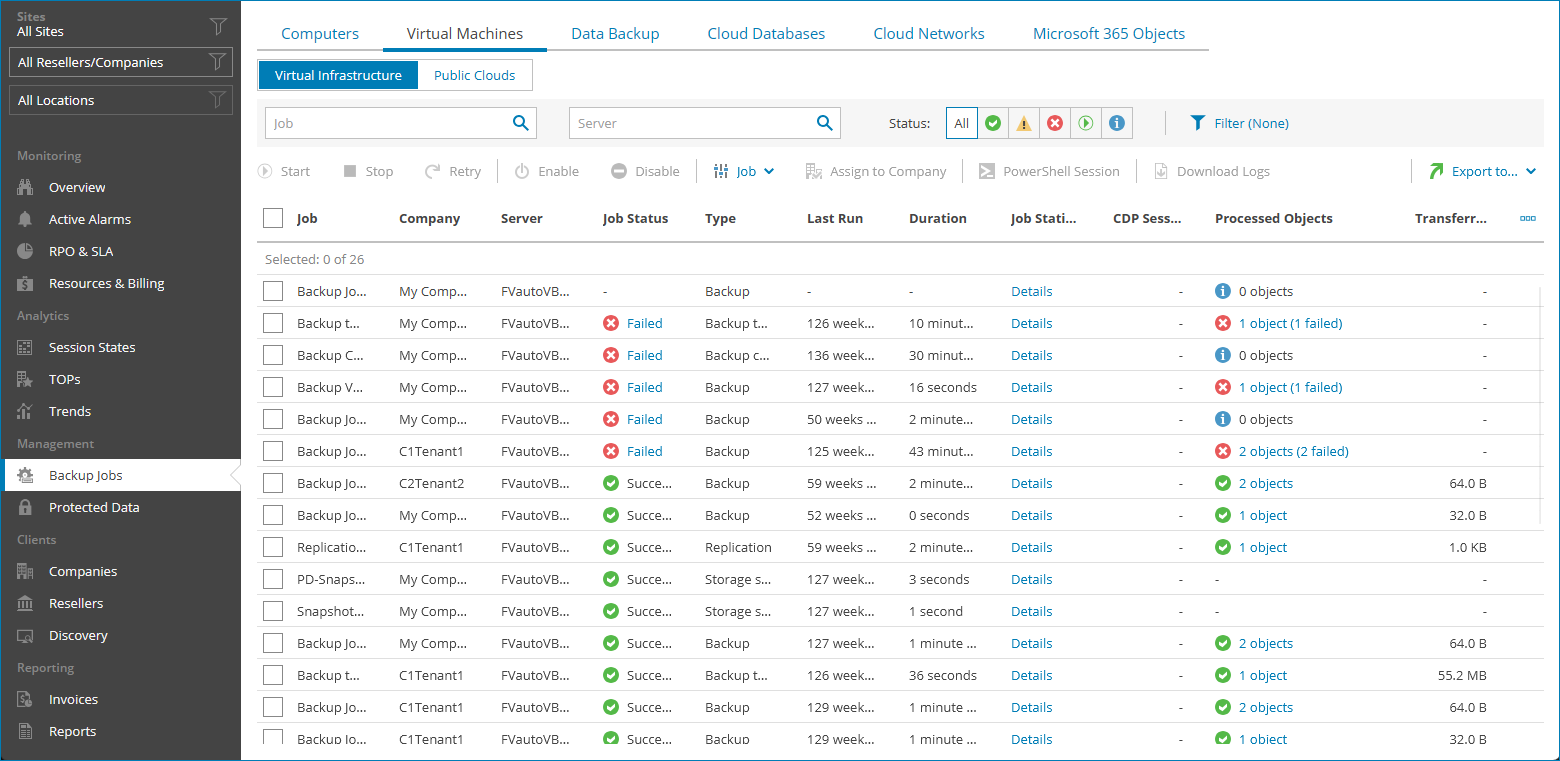This screenshot has height=761, width=1560.
Task: Open Resellers in the Clients sidebar
Action: coord(76,603)
